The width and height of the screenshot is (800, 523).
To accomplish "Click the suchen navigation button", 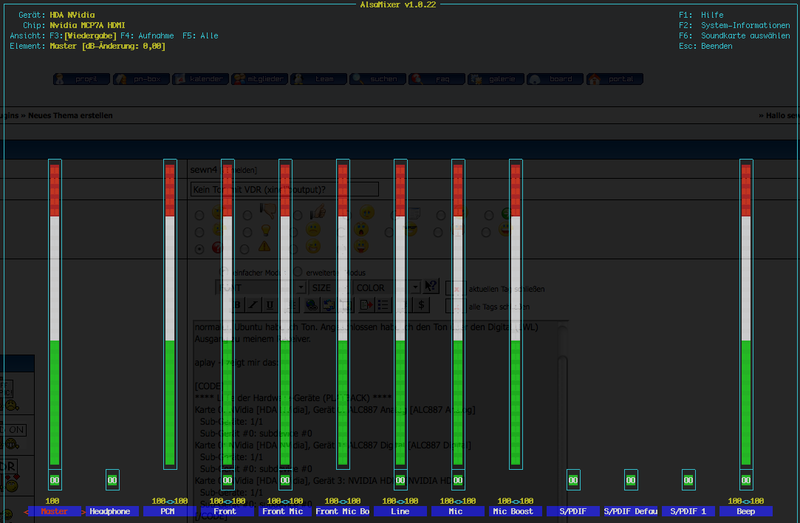I will [x=375, y=79].
